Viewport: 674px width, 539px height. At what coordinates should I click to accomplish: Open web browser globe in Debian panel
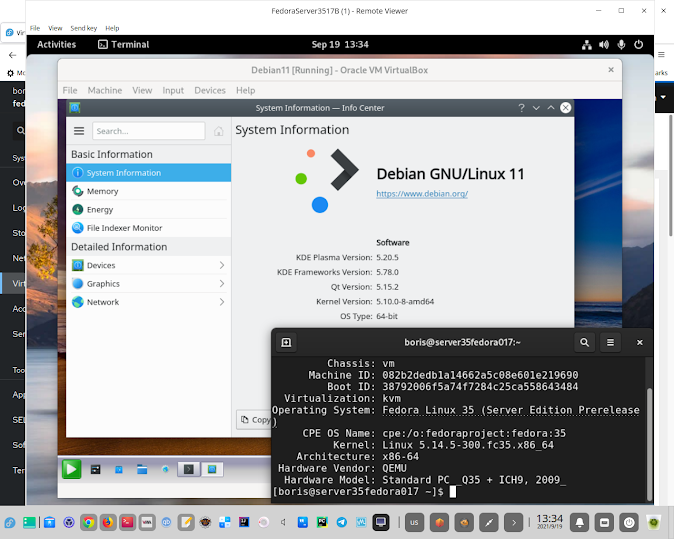click(x=165, y=469)
